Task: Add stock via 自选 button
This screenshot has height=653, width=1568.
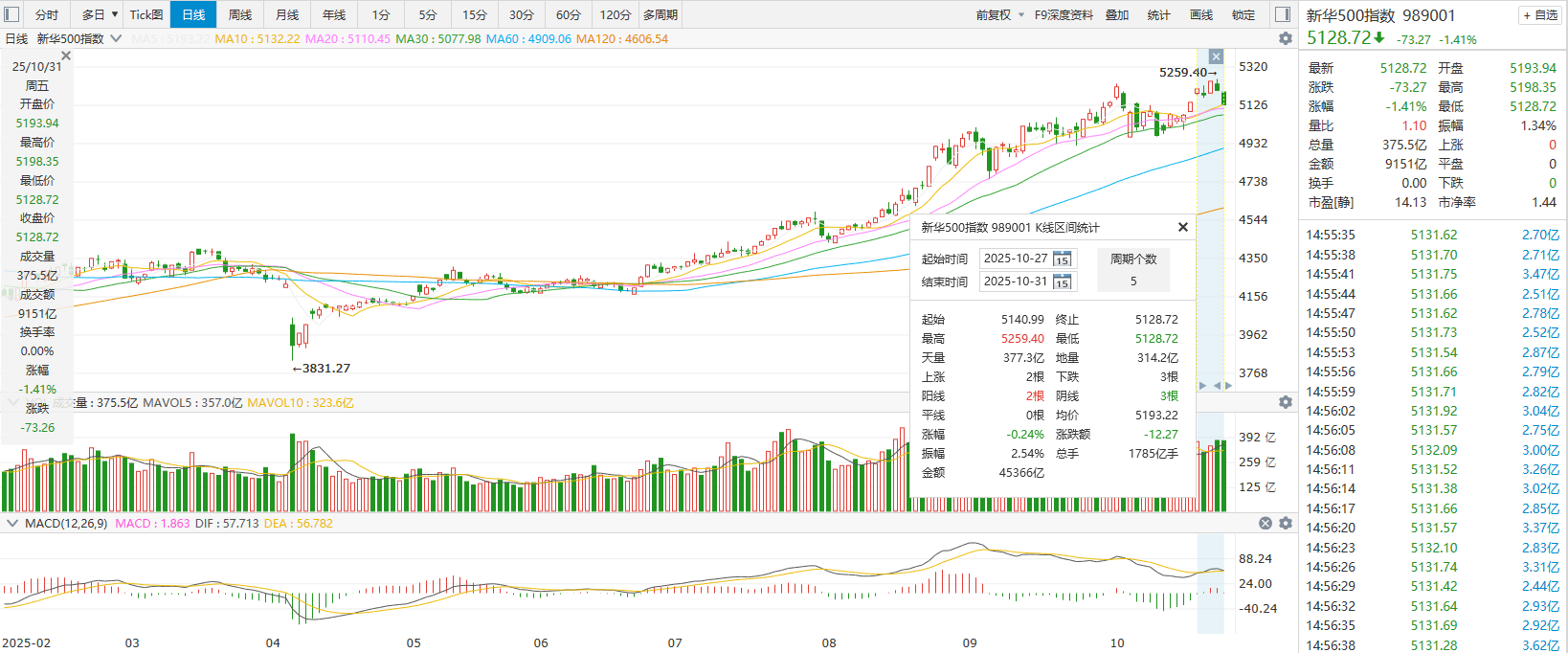Action: (x=1539, y=15)
